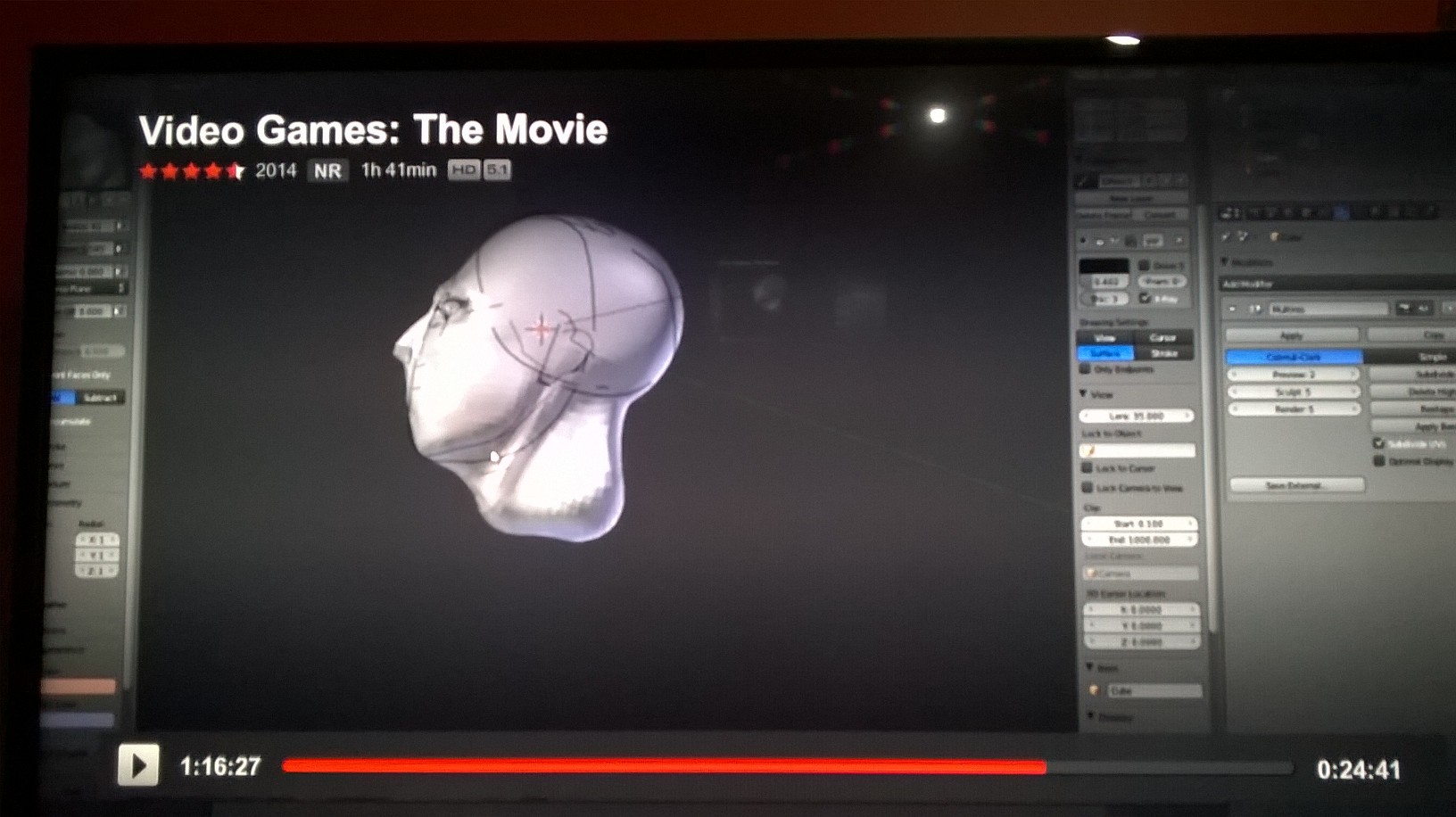Screen dimensions: 1456x817
Task: Click the 3D Cursor Y location field
Action: pyautogui.click(x=1141, y=625)
